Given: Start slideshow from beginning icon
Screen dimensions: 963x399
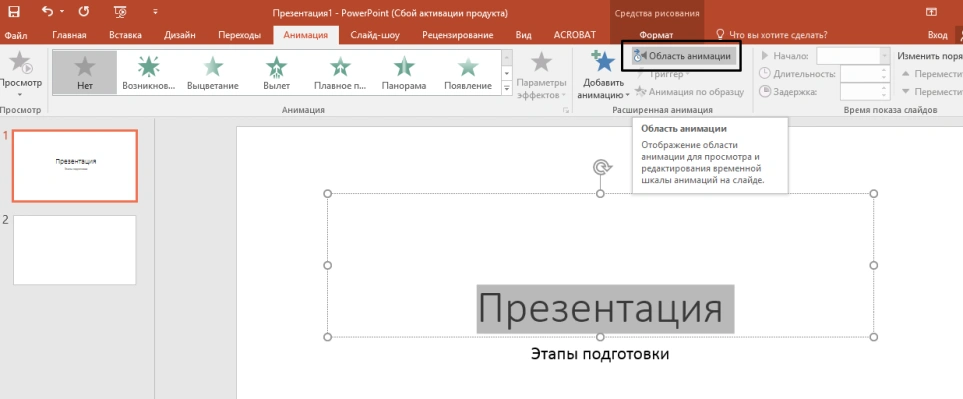Looking at the screenshot, I should tap(121, 11).
